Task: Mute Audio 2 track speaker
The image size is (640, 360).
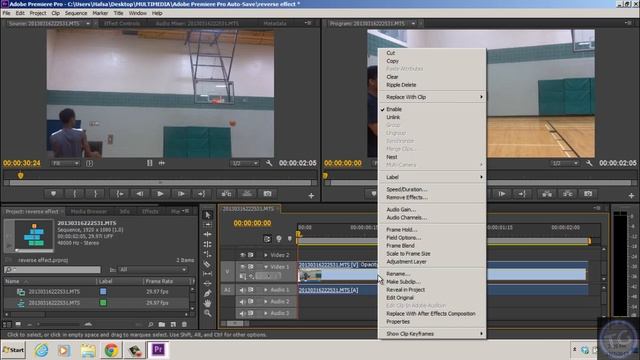Action: click(x=242, y=302)
